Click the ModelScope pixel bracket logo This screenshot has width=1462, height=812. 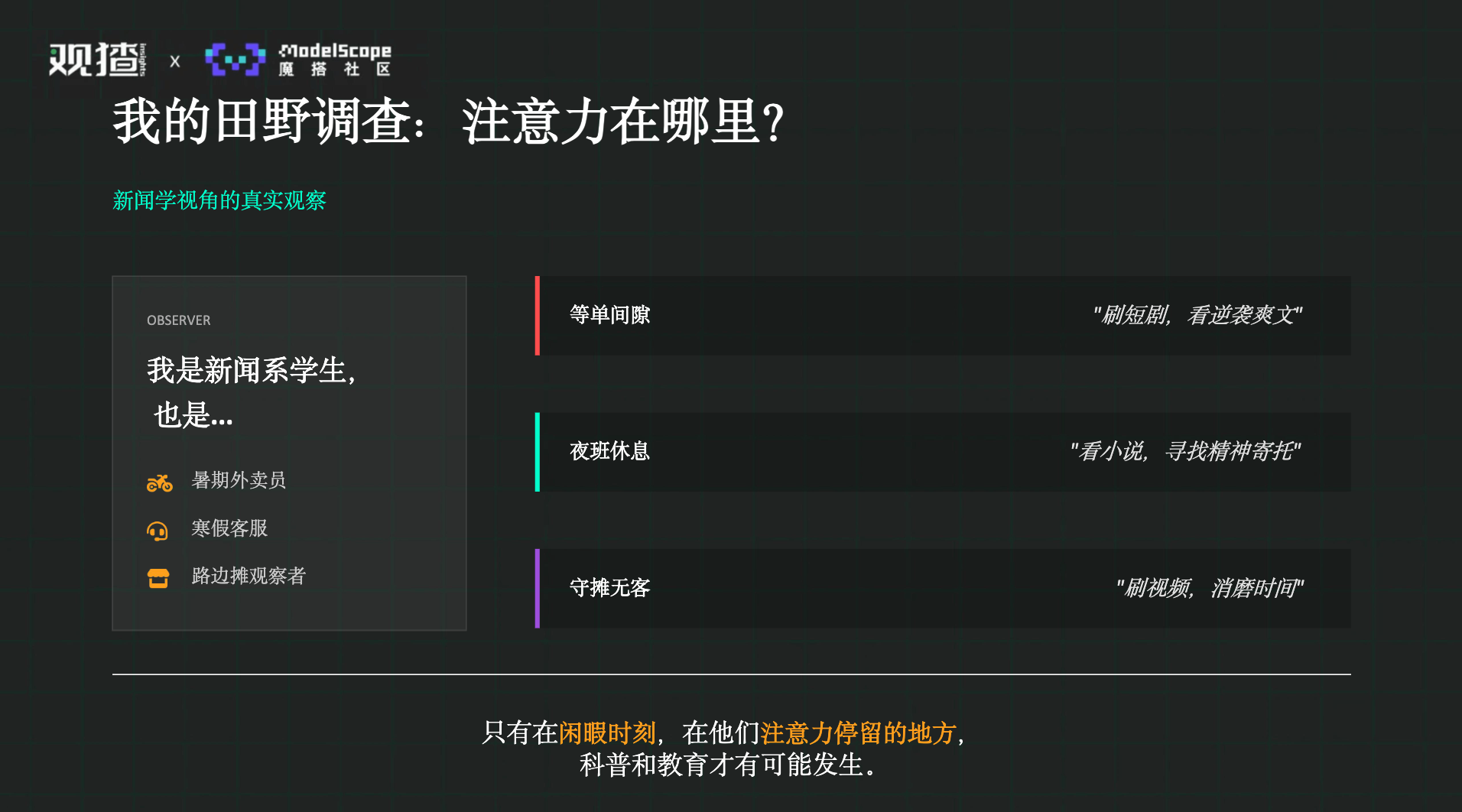click(235, 60)
